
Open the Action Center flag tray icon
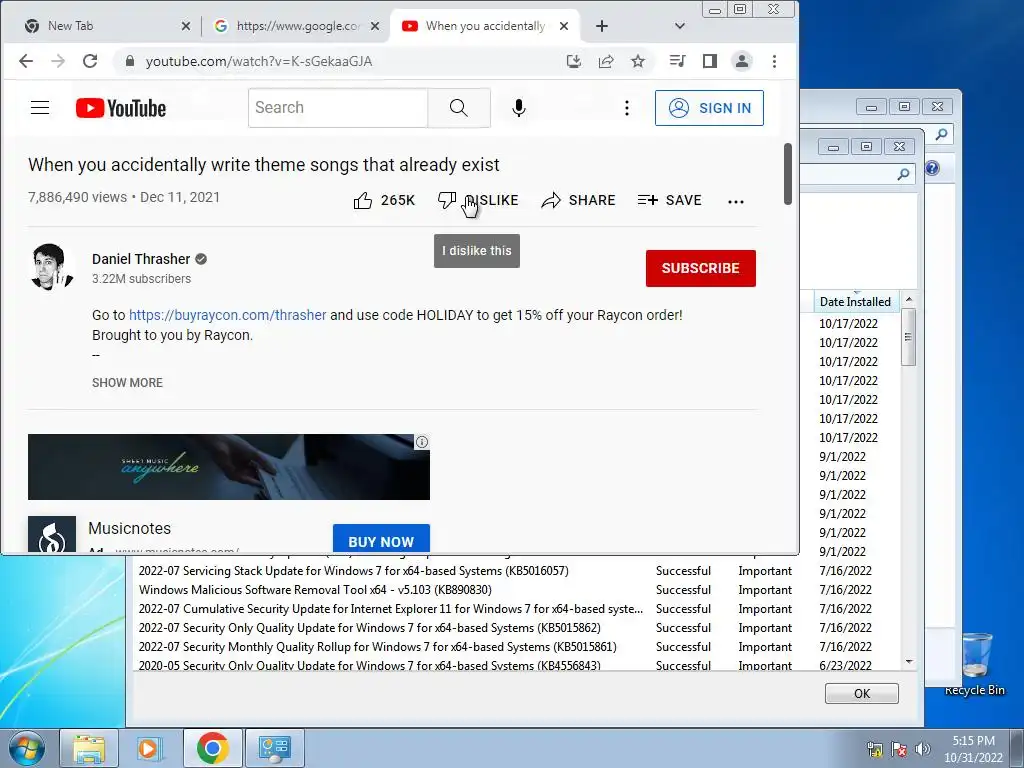coord(899,749)
